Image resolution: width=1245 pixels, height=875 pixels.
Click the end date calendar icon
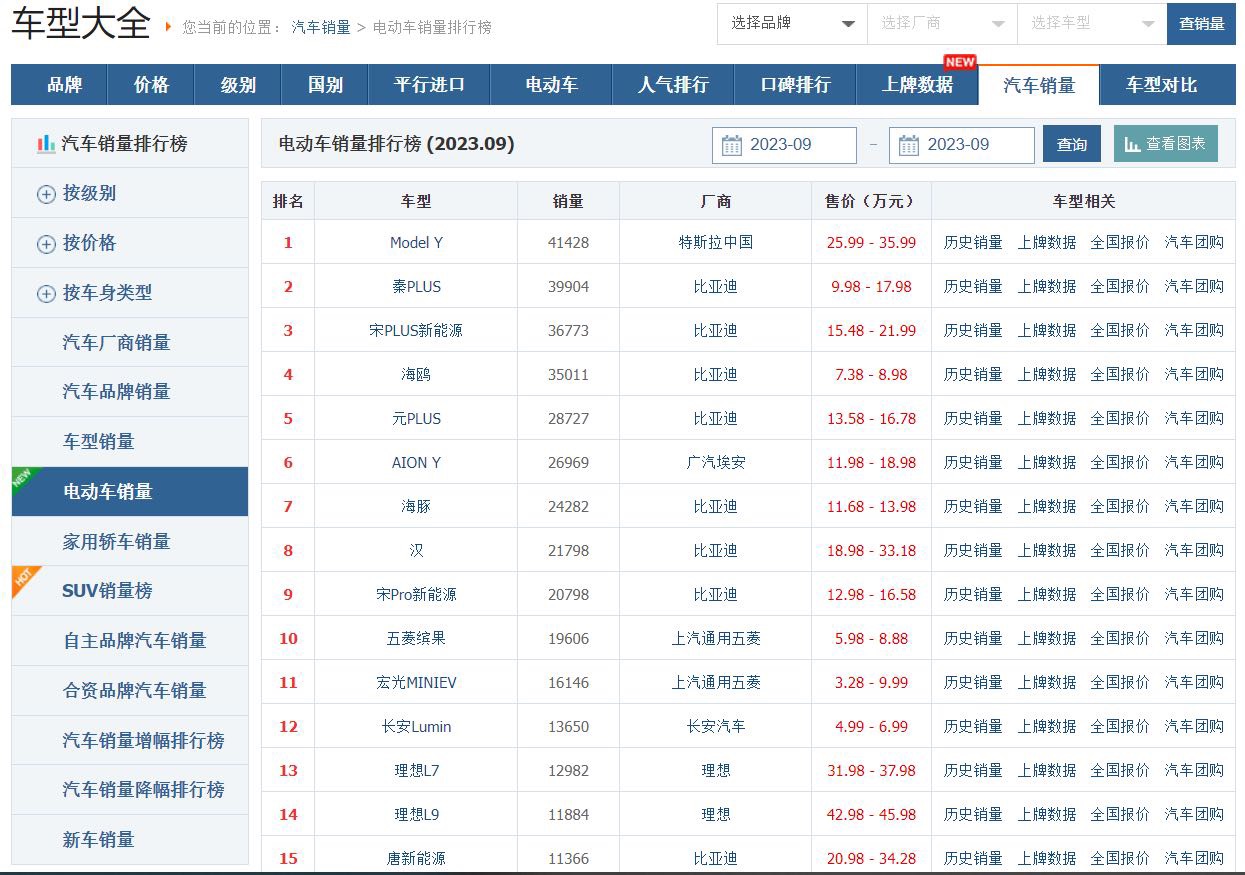coord(908,146)
